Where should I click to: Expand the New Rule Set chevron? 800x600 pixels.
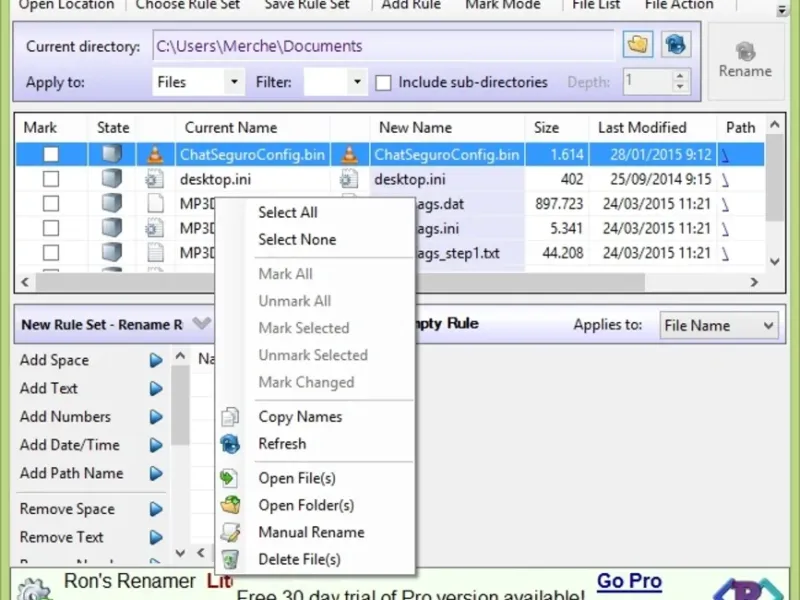pos(202,323)
